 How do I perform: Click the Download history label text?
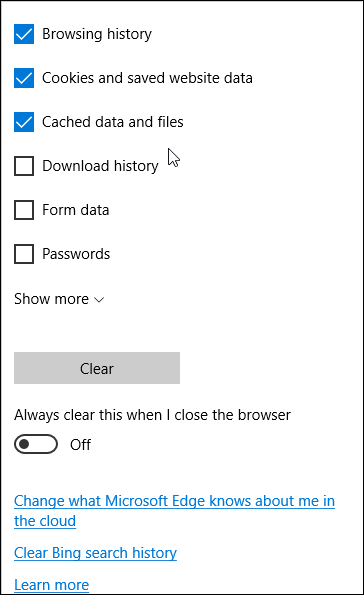(100, 166)
